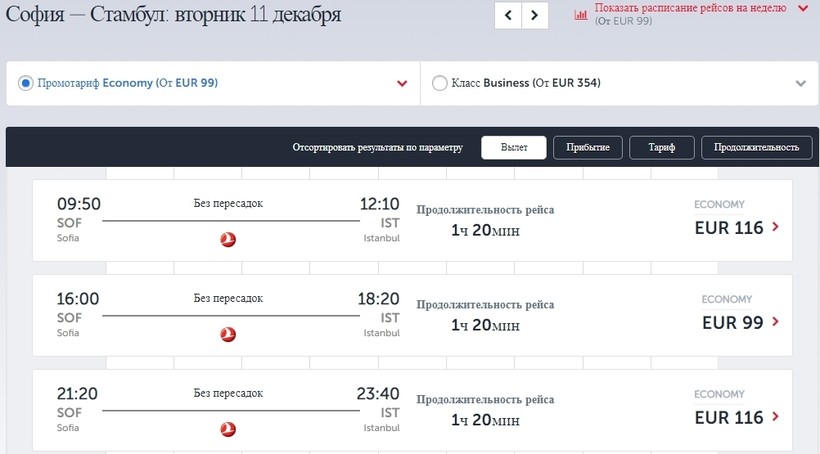This screenshot has width=820, height=454.
Task: Click red arrow next to 21:20 flight fare
Action: pos(776,418)
